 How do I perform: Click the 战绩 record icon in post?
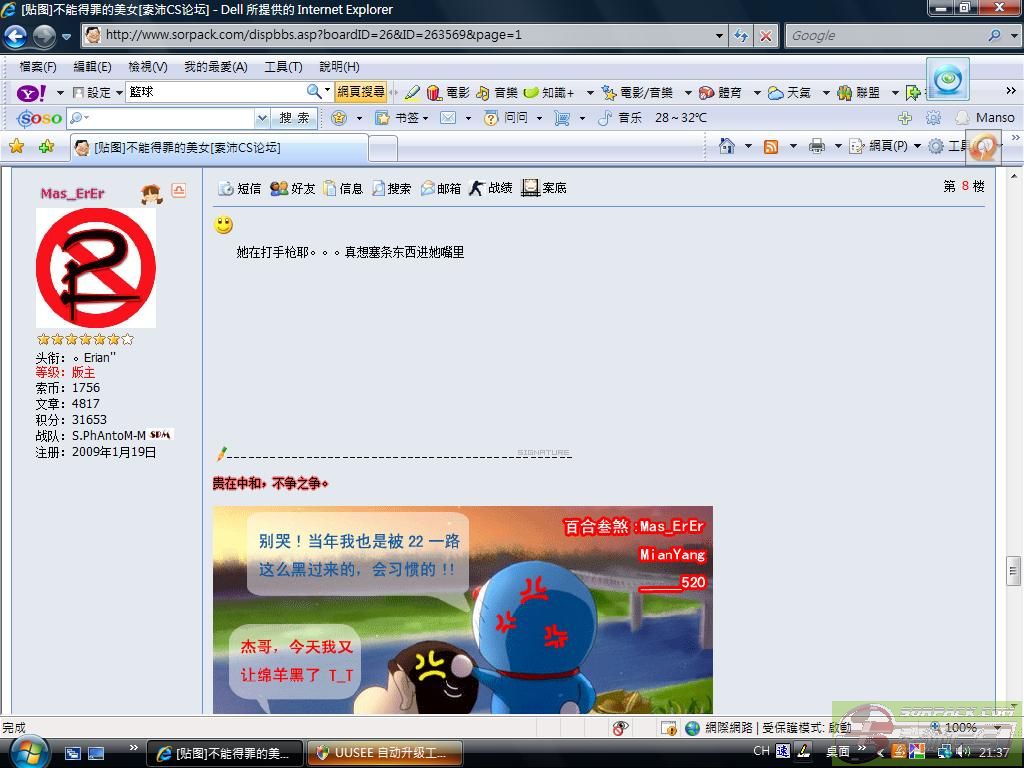point(490,188)
